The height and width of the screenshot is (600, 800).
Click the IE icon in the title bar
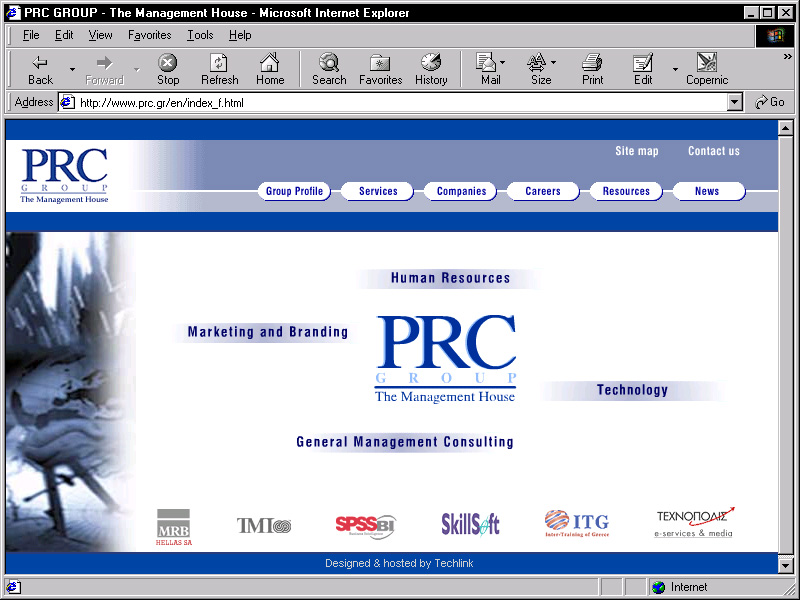point(13,13)
